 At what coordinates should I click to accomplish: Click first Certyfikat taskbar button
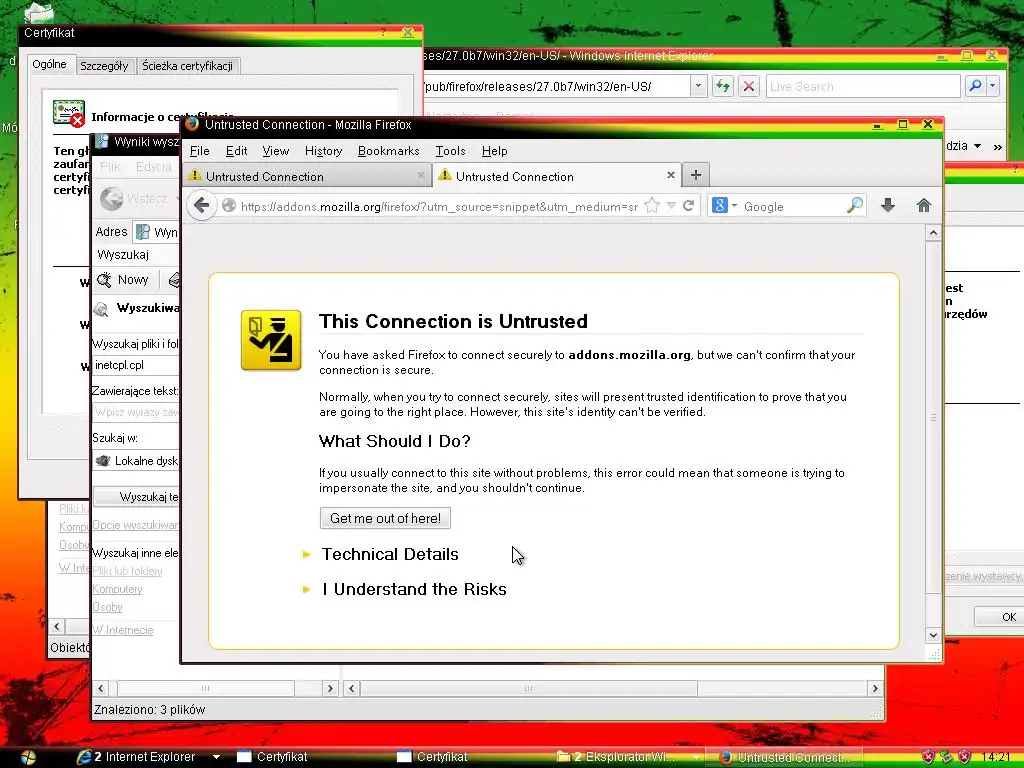tap(272, 757)
